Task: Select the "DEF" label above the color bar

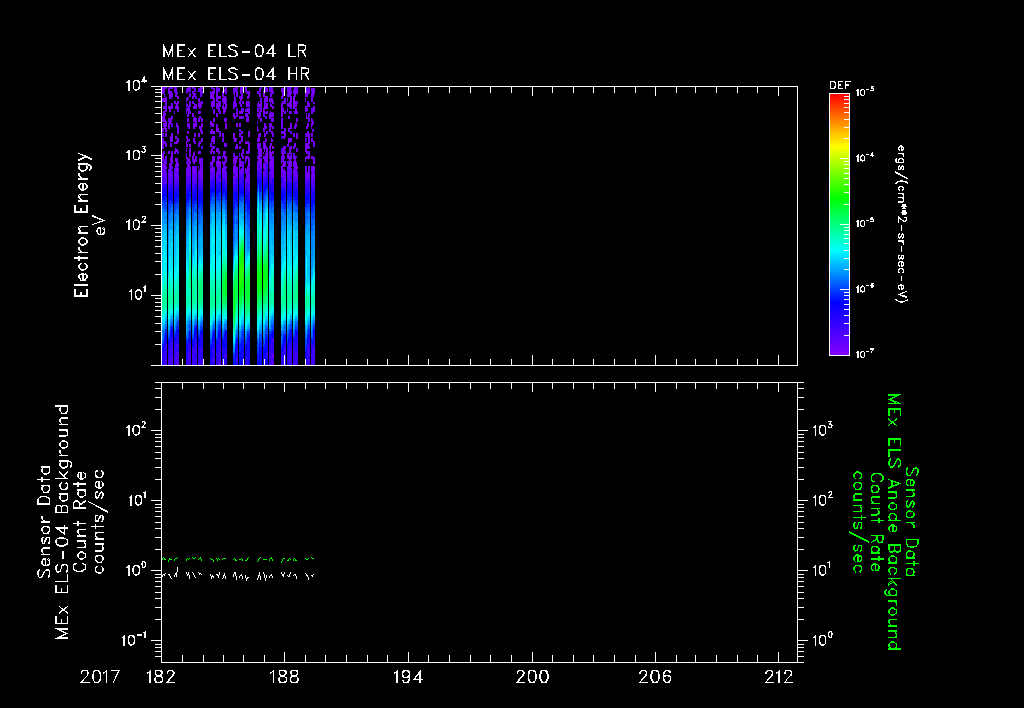Action: pos(838,87)
